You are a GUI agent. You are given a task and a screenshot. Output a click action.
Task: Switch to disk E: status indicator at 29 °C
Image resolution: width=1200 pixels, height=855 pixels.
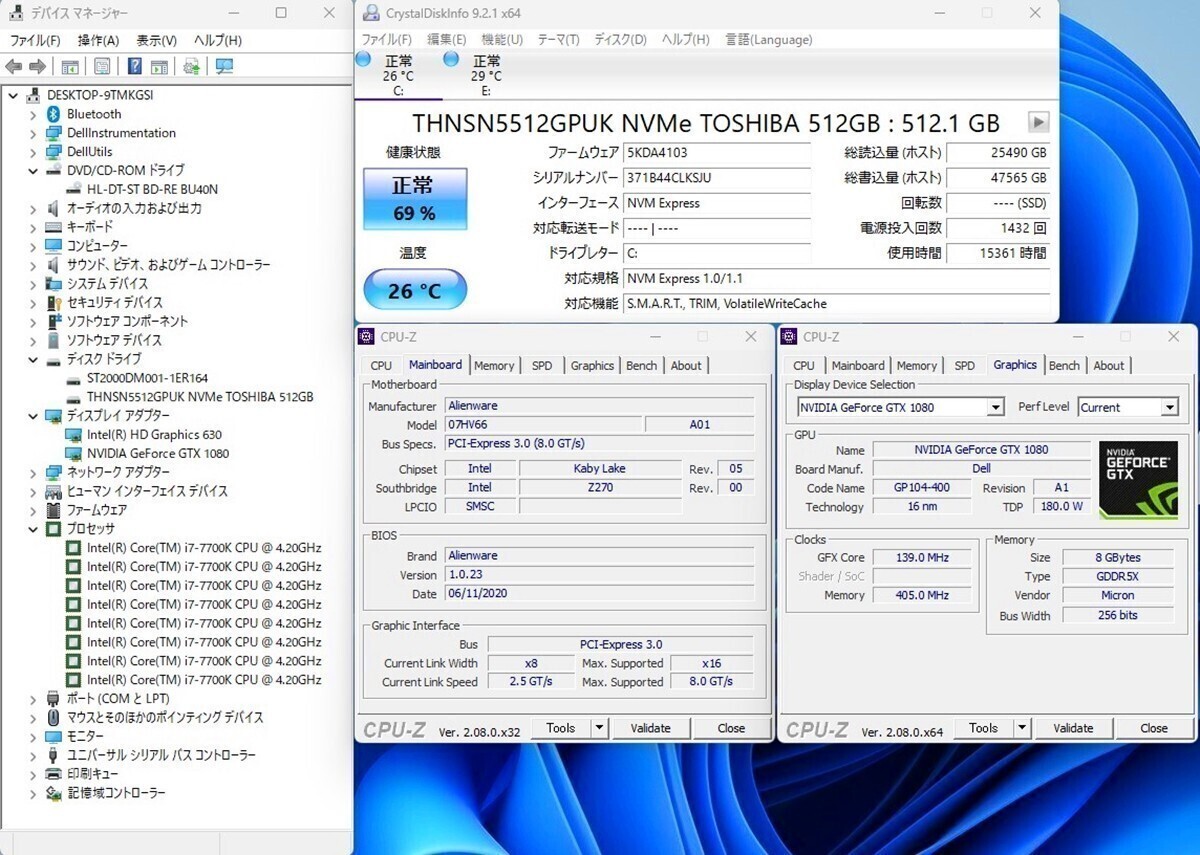coord(486,75)
